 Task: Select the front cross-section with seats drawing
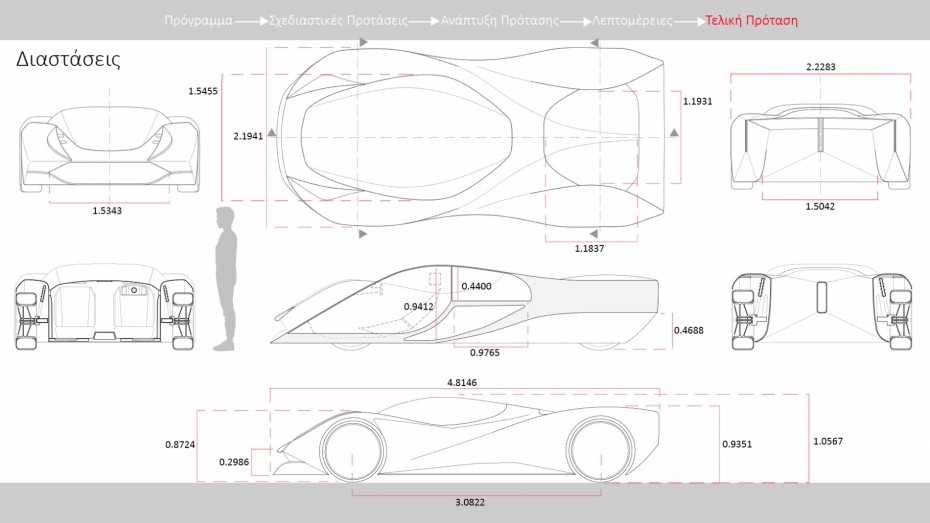[104, 307]
